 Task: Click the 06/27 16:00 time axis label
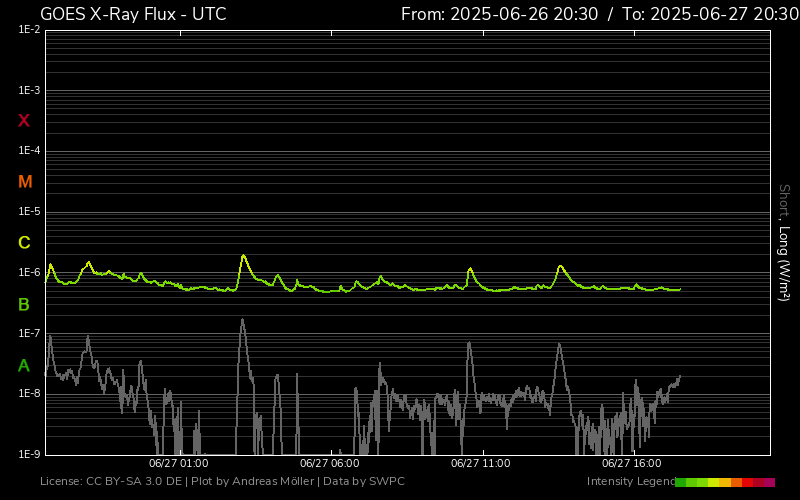[x=631, y=463]
